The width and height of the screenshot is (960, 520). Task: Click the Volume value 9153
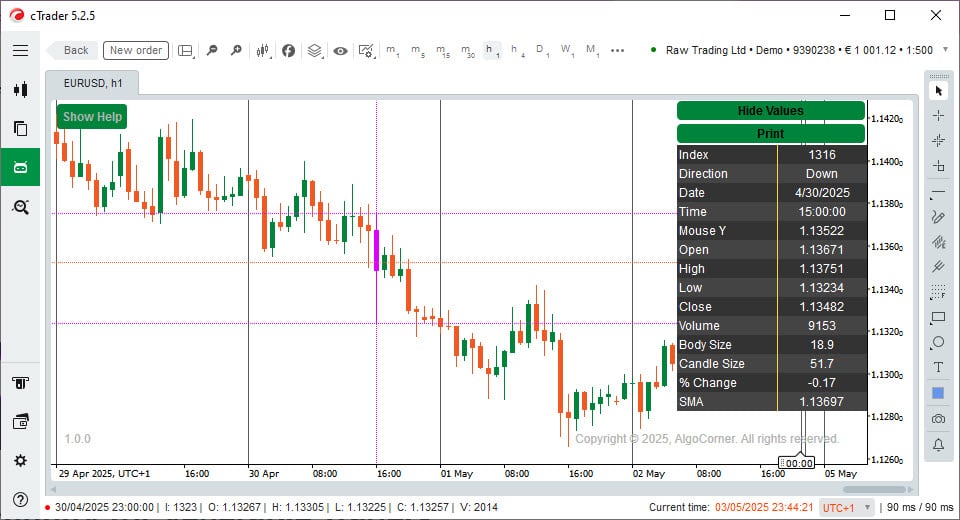tap(822, 326)
